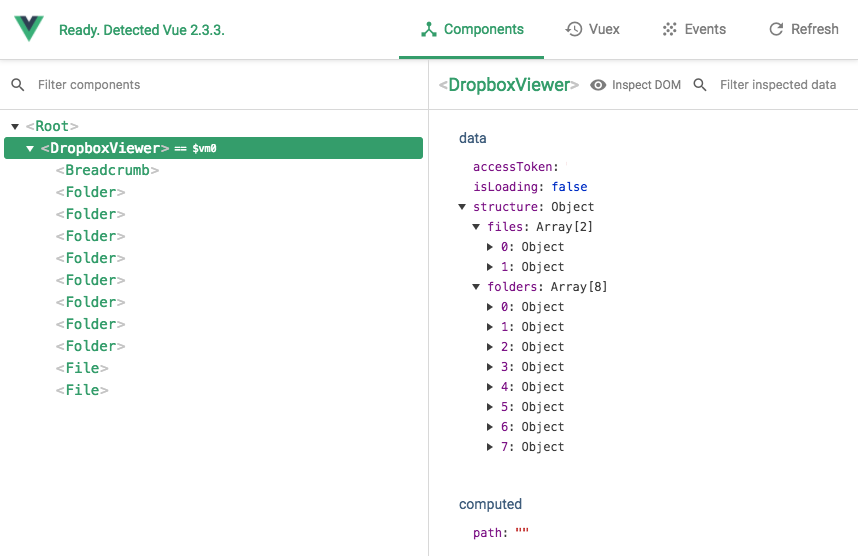Collapse the Root node arrow
This screenshot has height=556, width=858.
click(x=15, y=126)
